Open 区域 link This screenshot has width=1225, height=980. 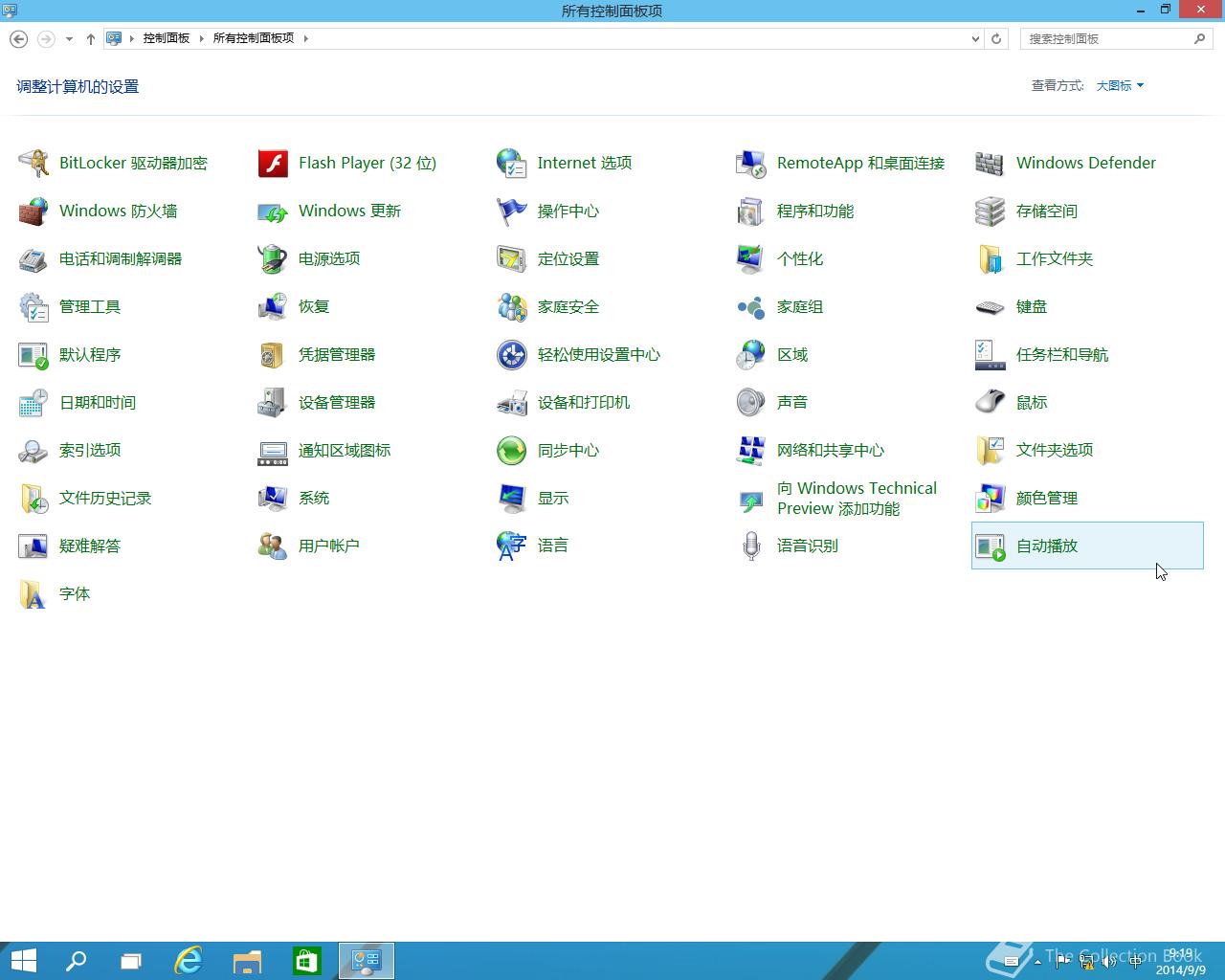pyautogui.click(x=792, y=354)
